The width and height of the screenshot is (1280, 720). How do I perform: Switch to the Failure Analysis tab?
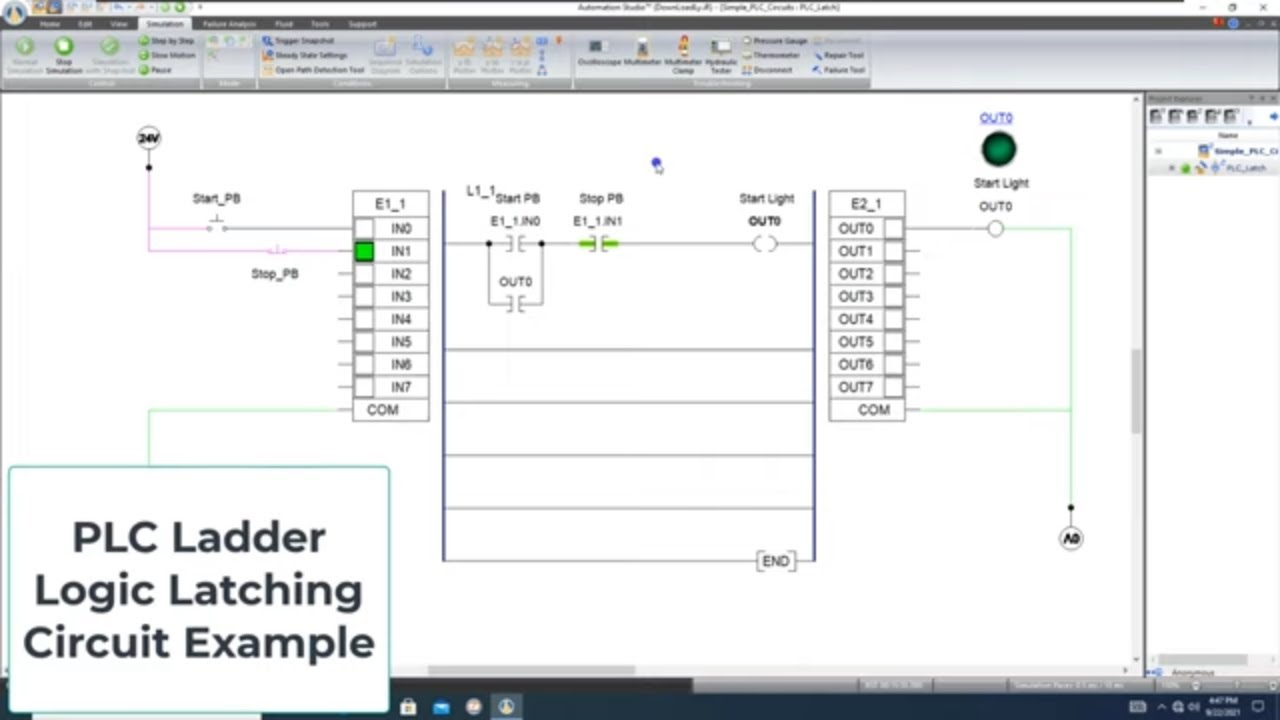pos(229,24)
